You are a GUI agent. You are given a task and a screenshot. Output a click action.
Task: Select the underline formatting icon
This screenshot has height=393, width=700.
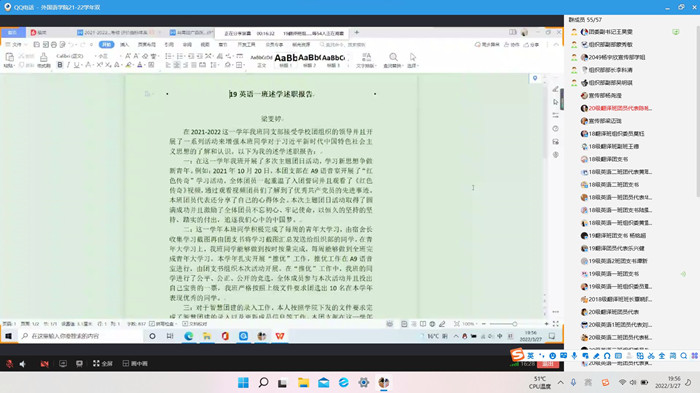pyautogui.click(x=77, y=65)
